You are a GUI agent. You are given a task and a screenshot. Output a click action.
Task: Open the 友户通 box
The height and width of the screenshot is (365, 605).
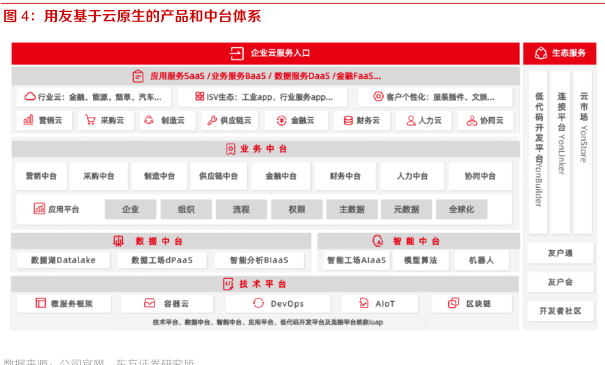[x=560, y=253]
